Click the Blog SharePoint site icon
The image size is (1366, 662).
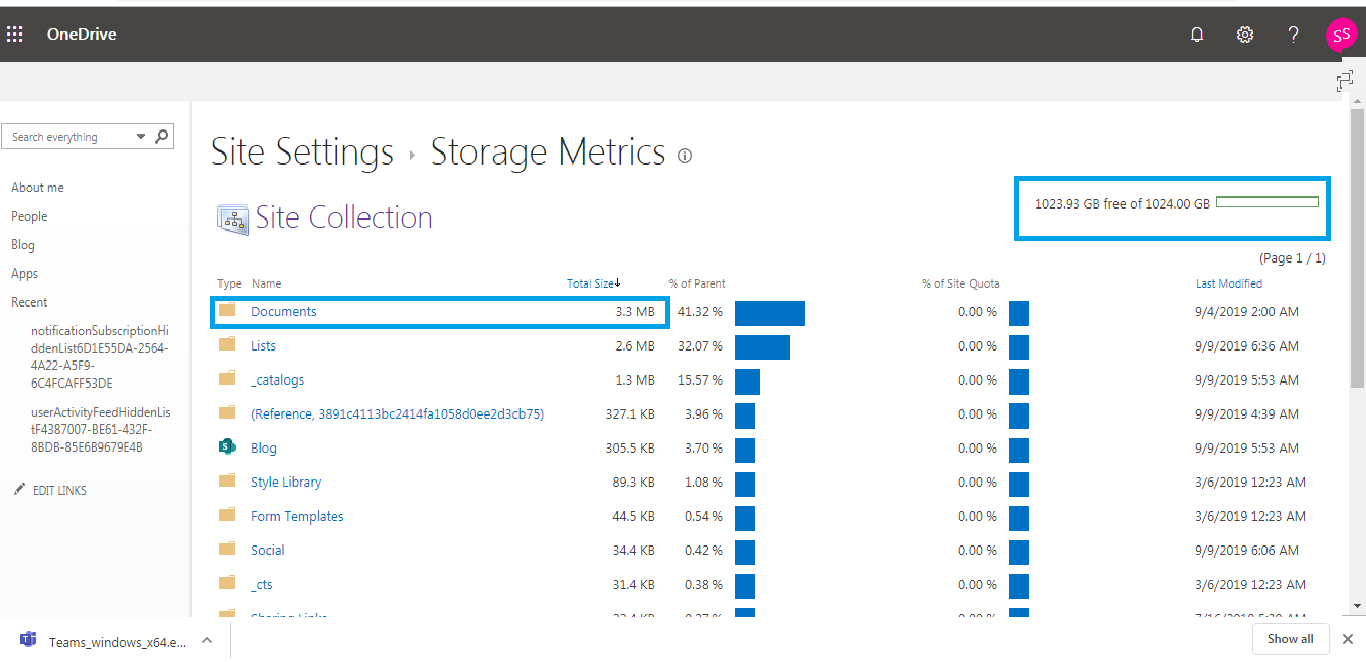tap(228, 447)
